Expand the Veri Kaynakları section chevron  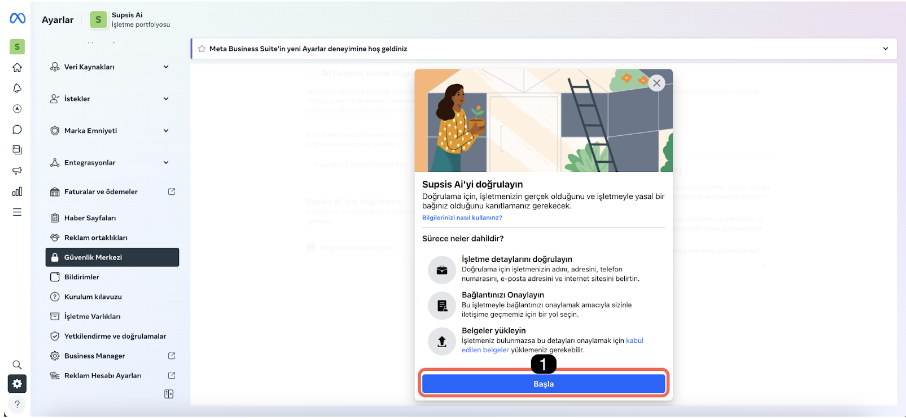(x=166, y=67)
